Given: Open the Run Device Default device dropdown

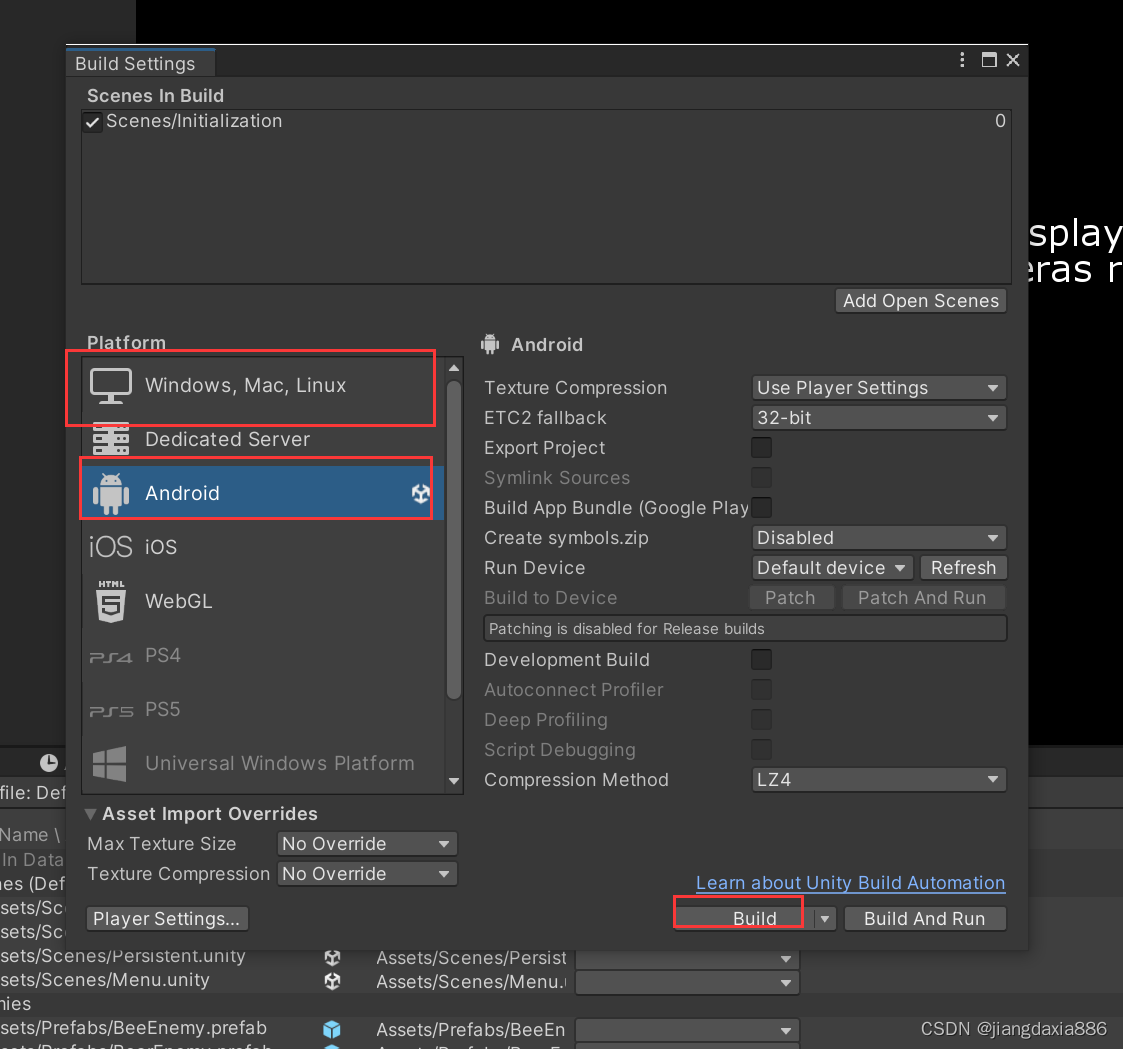Looking at the screenshot, I should click(832, 568).
